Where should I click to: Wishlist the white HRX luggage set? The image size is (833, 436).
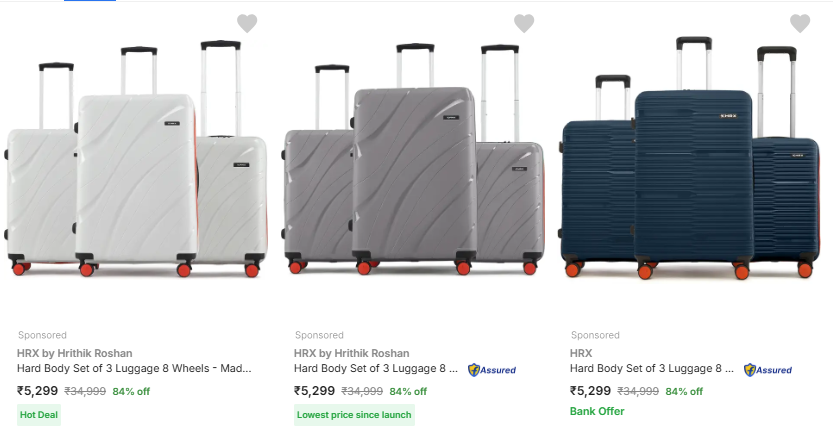(247, 23)
